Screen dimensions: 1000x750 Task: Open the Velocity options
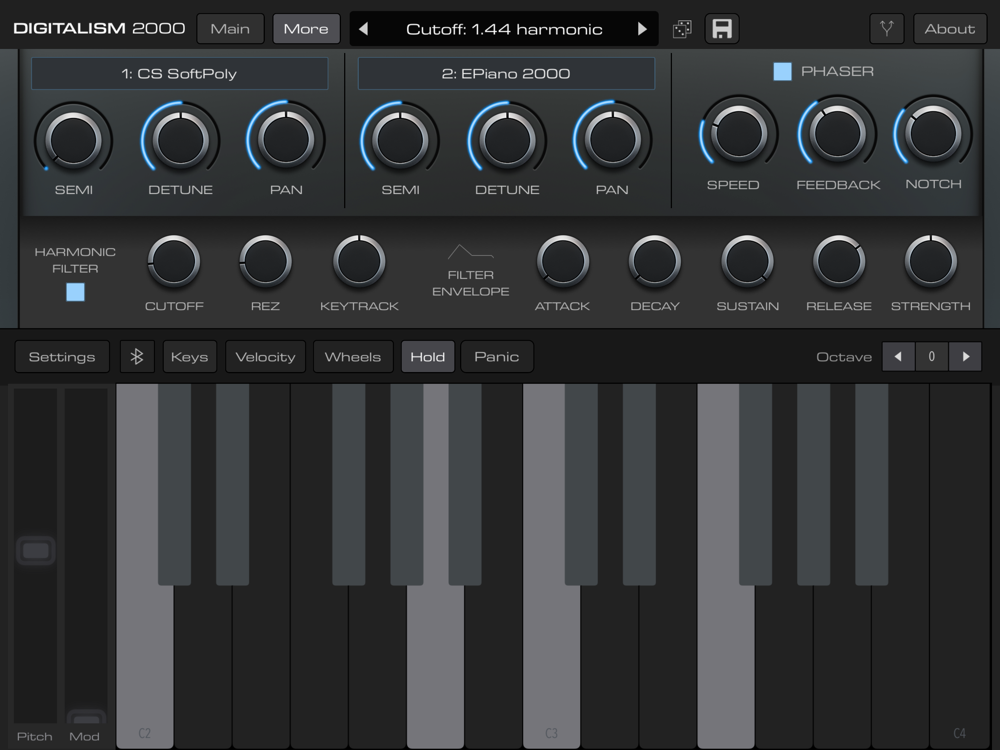pos(265,357)
